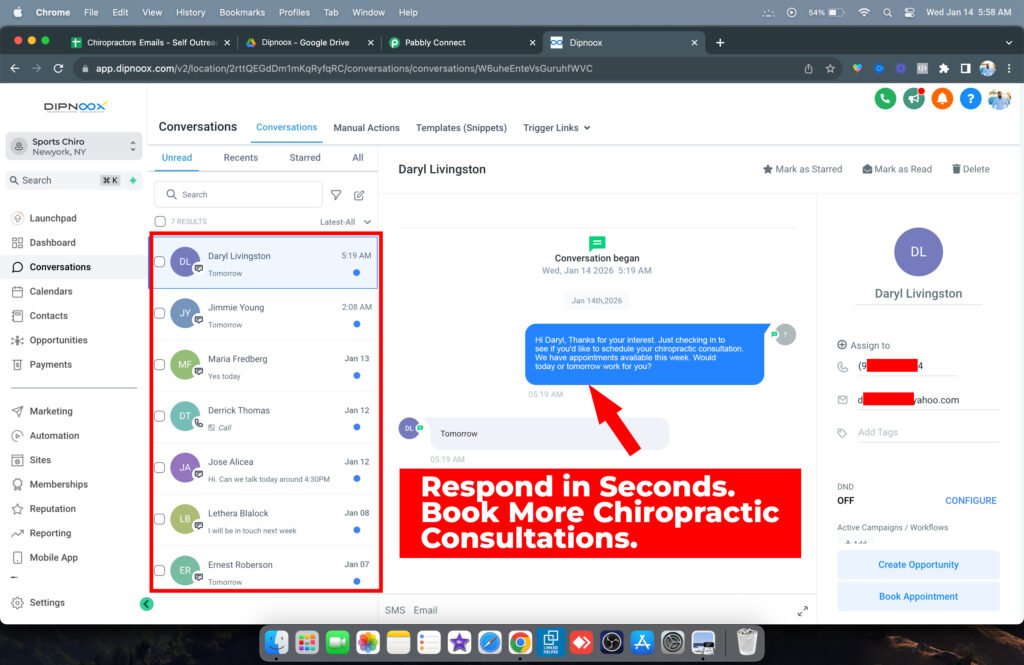This screenshot has height=665, width=1024.
Task: Click Mark as Starred
Action: (x=803, y=169)
